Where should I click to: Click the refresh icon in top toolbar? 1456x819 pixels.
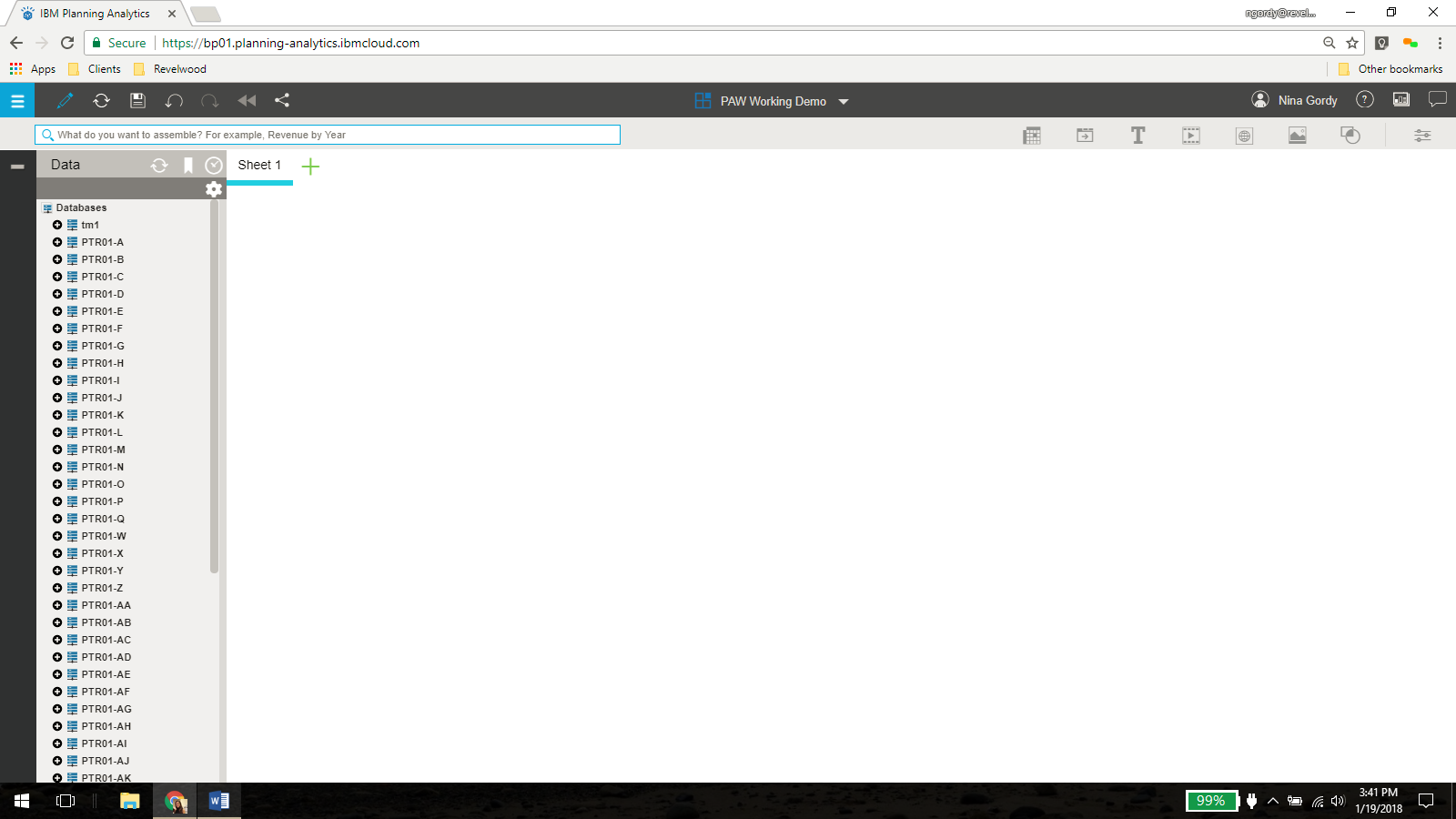coord(101,101)
